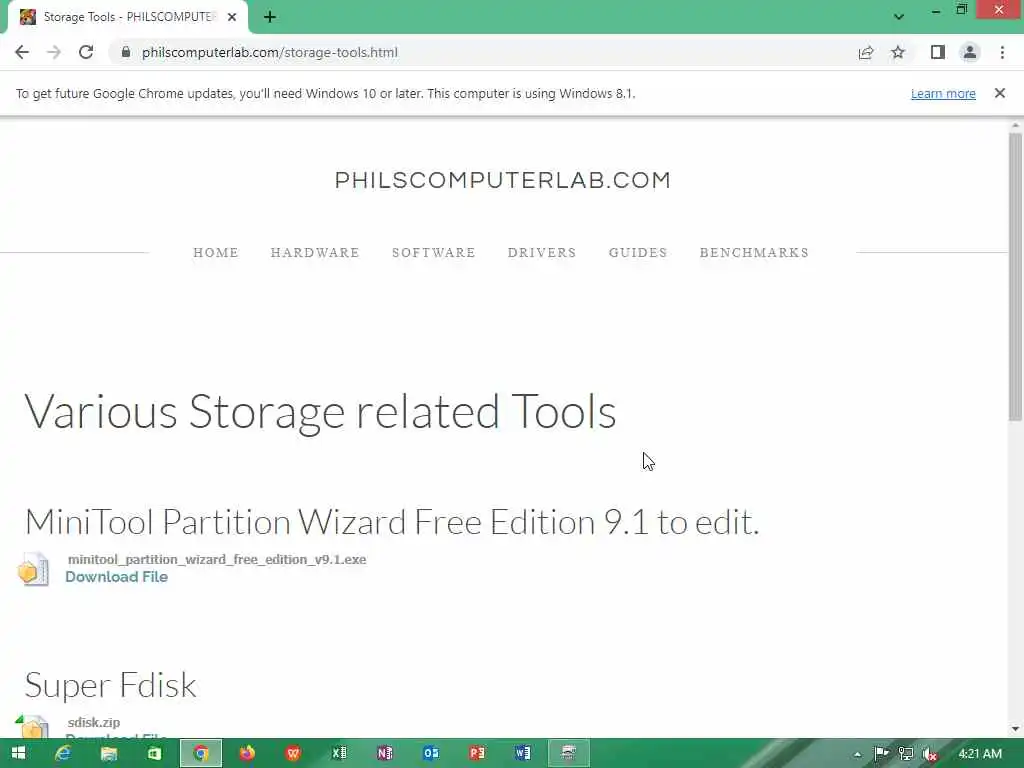Bookmark this page with the star icon
Viewport: 1024px width, 768px height.
898,52
